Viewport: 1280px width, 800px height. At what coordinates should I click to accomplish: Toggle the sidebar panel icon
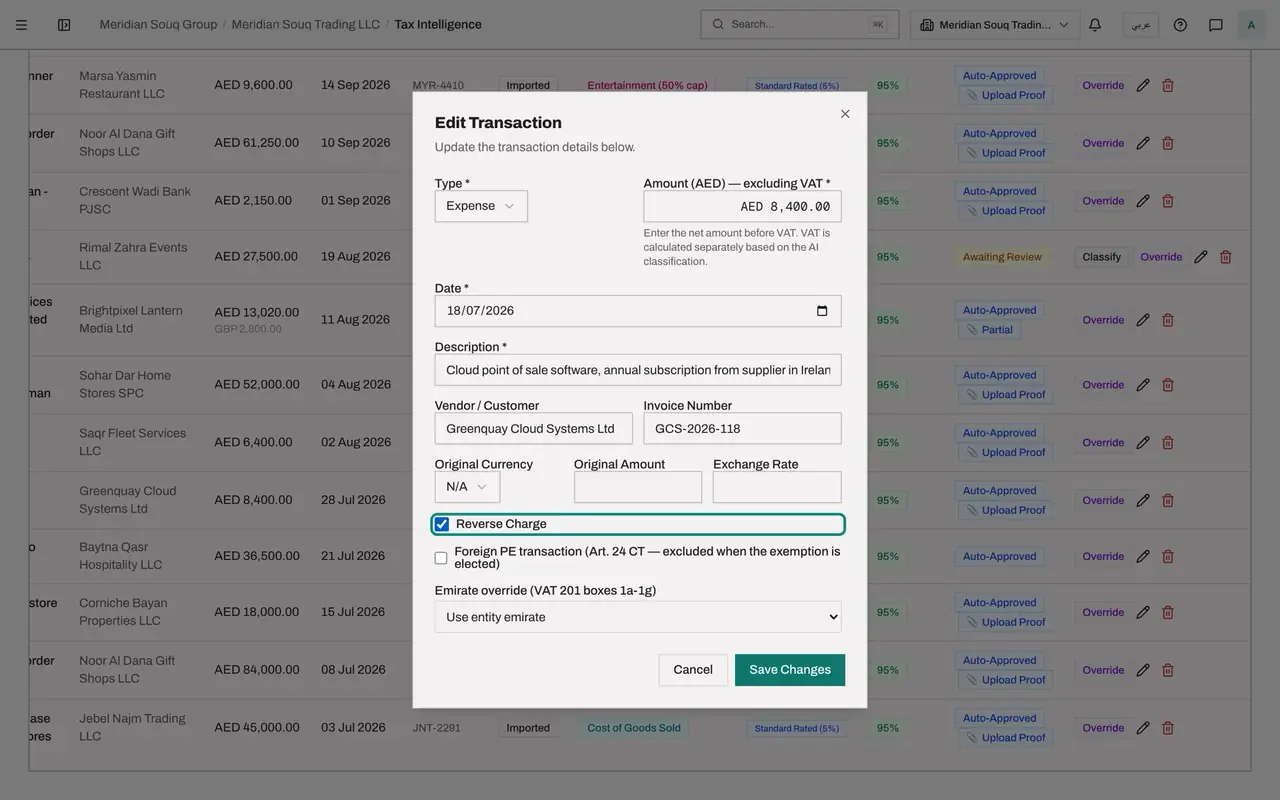(64, 25)
